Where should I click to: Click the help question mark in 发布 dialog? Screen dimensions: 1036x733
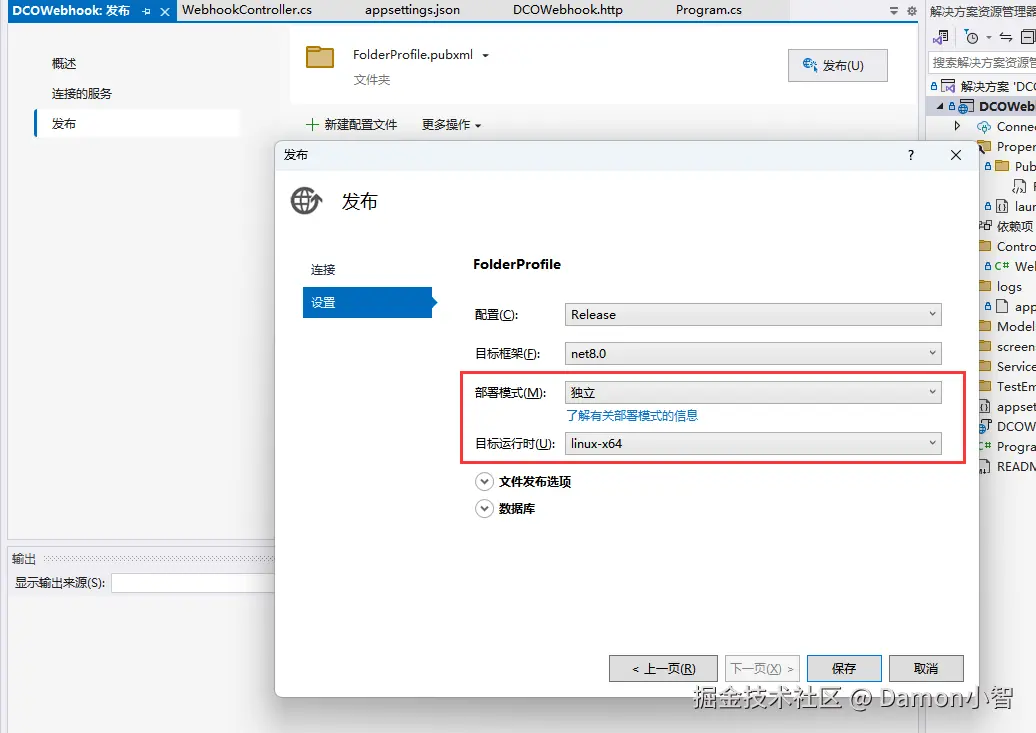click(x=911, y=155)
